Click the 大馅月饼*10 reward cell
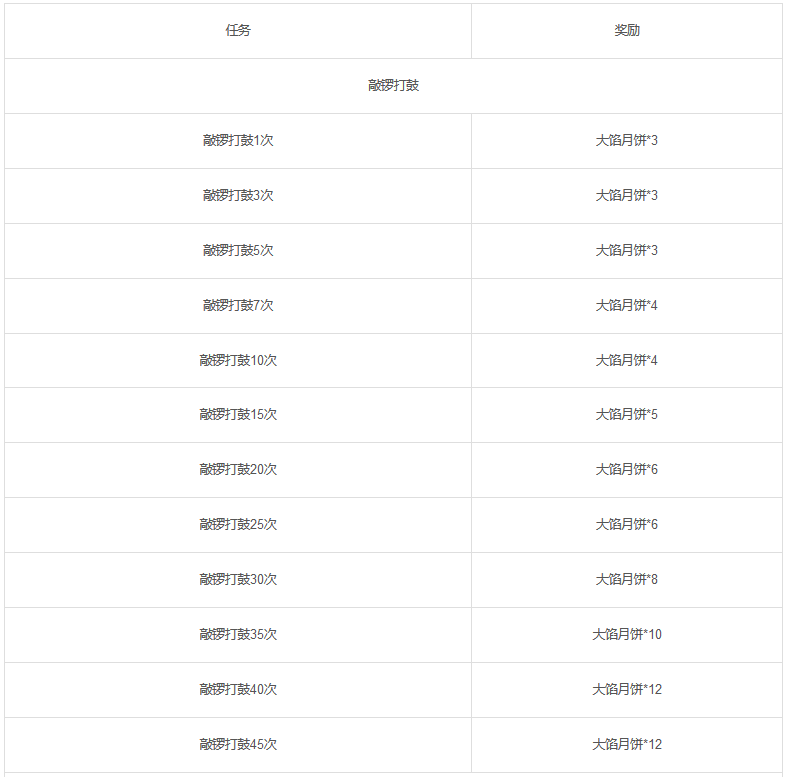Image resolution: width=788 pixels, height=777 pixels. 627,635
